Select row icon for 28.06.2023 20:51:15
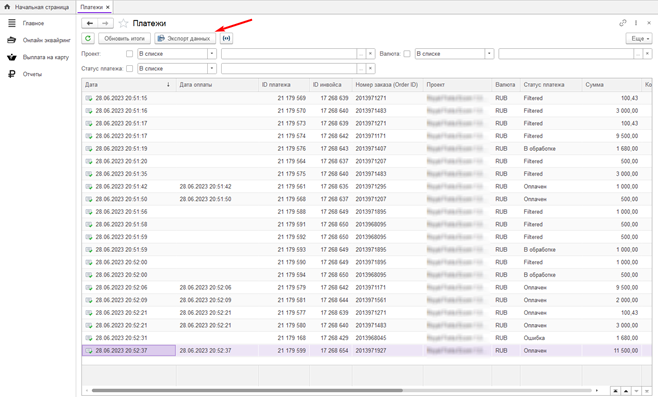The width and height of the screenshot is (658, 397). (x=89, y=98)
